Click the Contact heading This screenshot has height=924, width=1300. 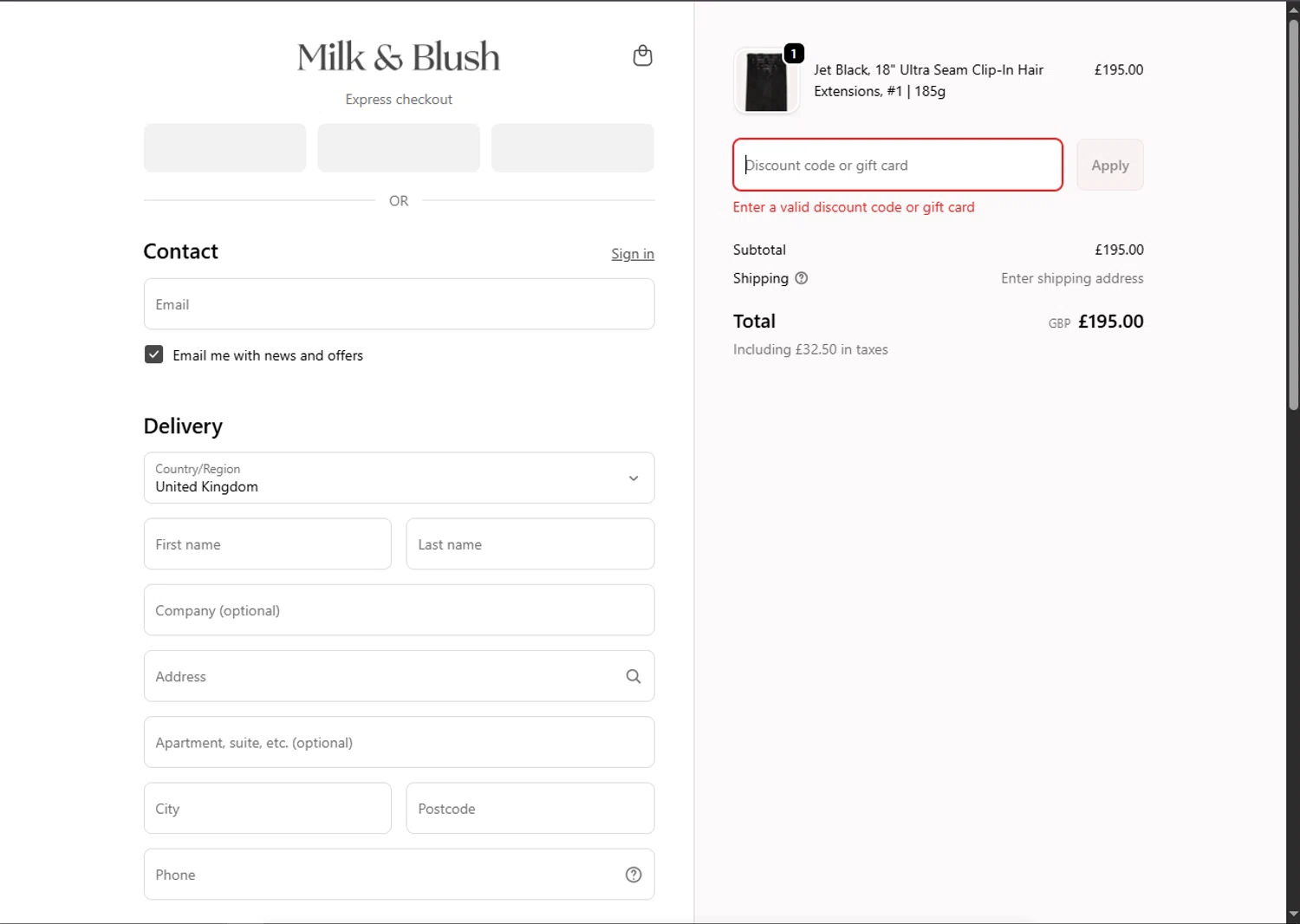click(180, 251)
